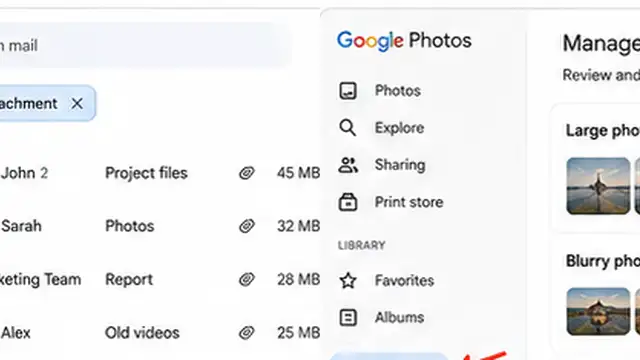Click attachment paperclip icon in John's row
The image size is (640, 360).
coord(247,173)
